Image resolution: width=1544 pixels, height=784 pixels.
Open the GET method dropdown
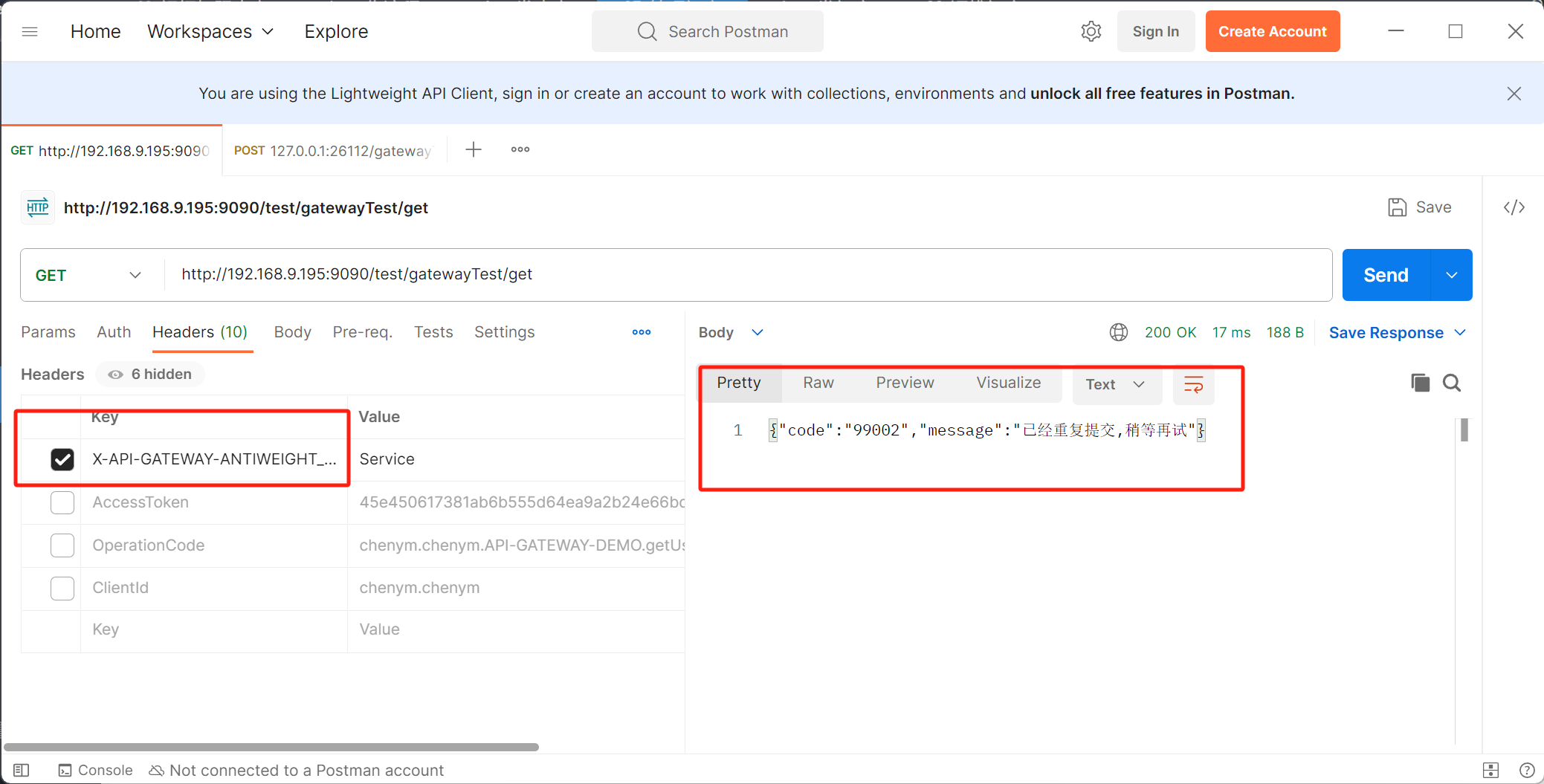tap(88, 275)
